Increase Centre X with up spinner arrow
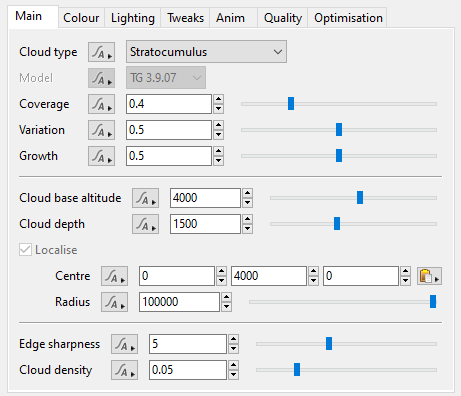 coord(221,271)
